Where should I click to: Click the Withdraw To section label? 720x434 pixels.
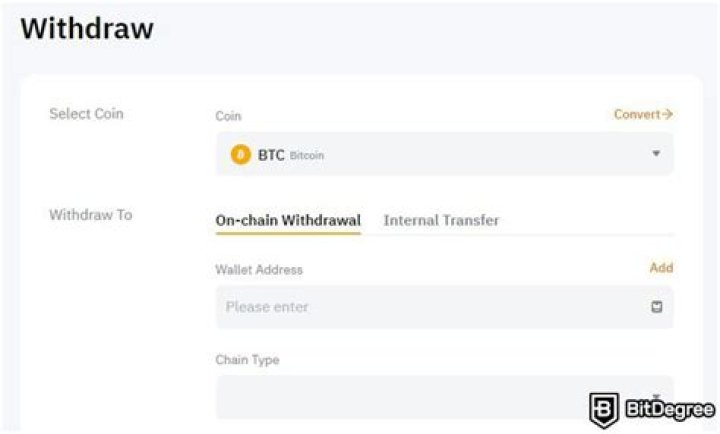coord(90,214)
